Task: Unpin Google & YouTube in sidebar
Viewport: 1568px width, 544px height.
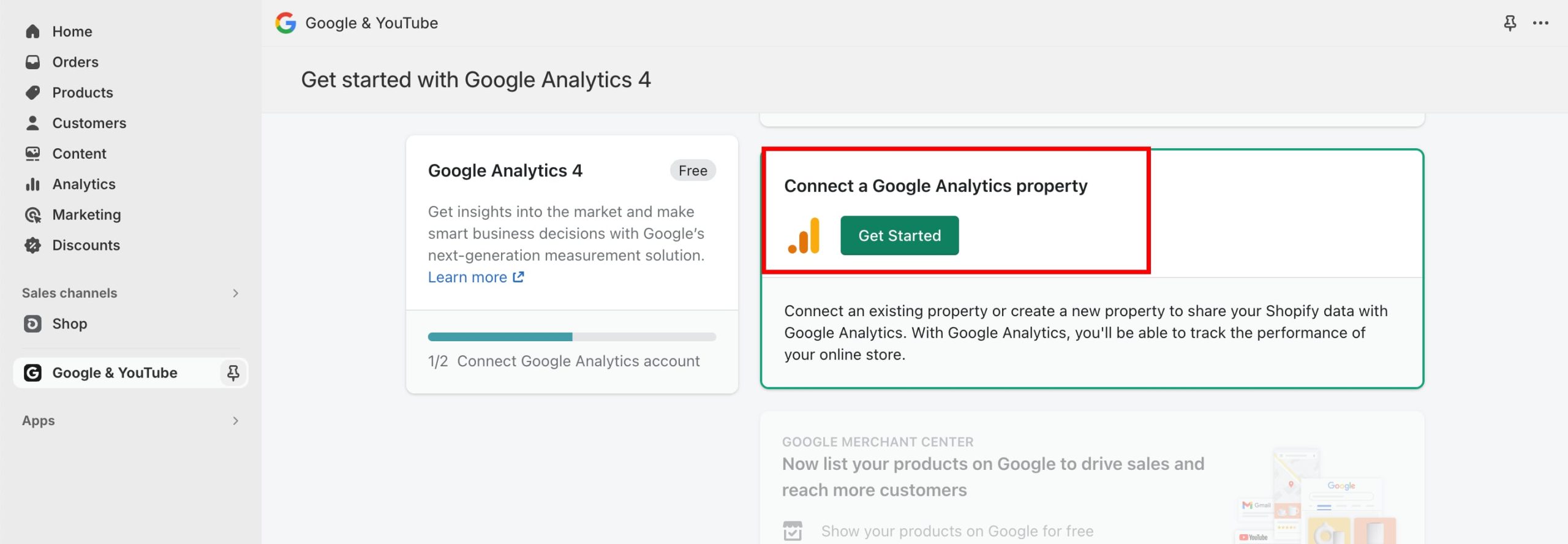Action: (233, 372)
